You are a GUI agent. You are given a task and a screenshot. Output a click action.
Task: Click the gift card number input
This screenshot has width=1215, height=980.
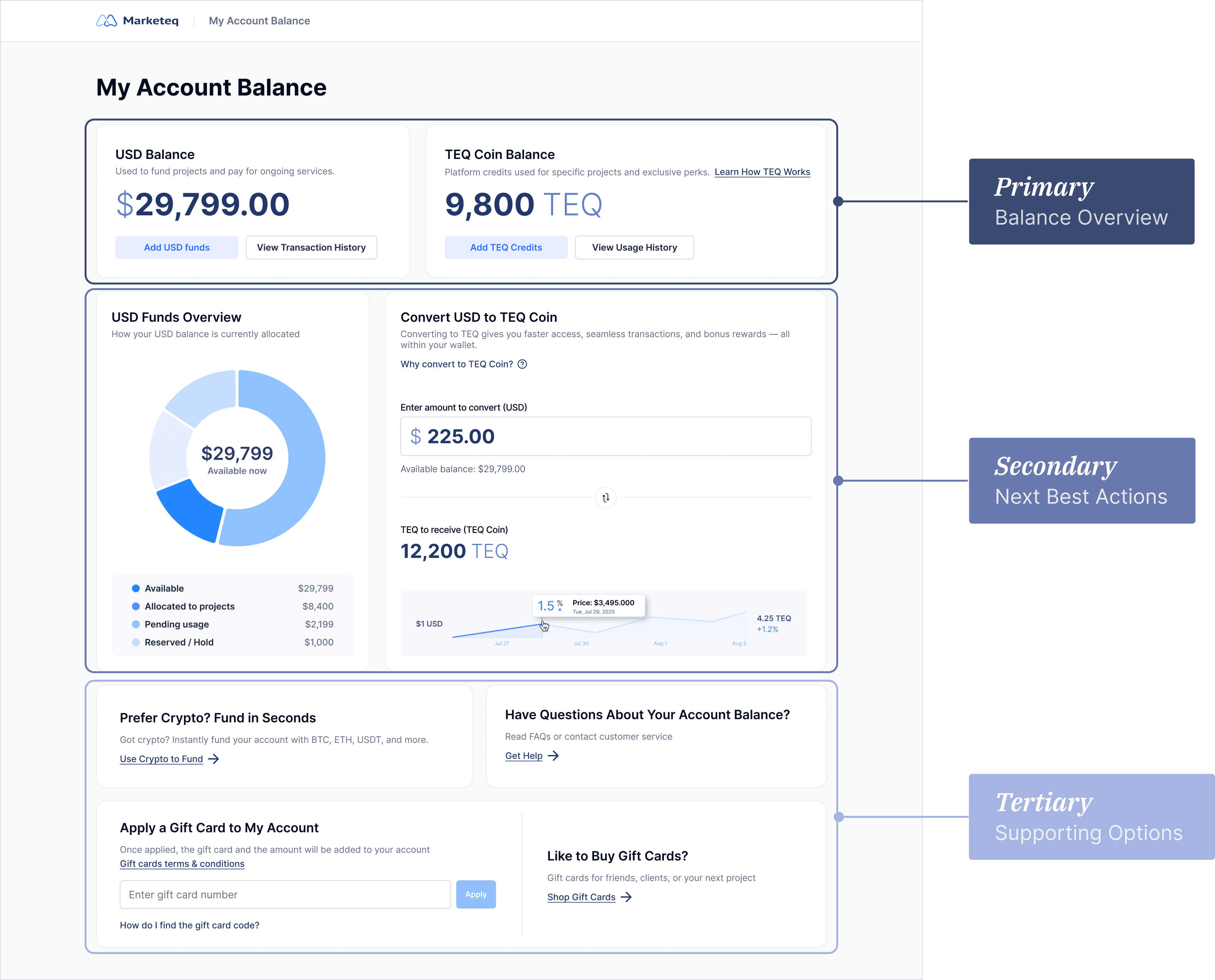pos(285,895)
